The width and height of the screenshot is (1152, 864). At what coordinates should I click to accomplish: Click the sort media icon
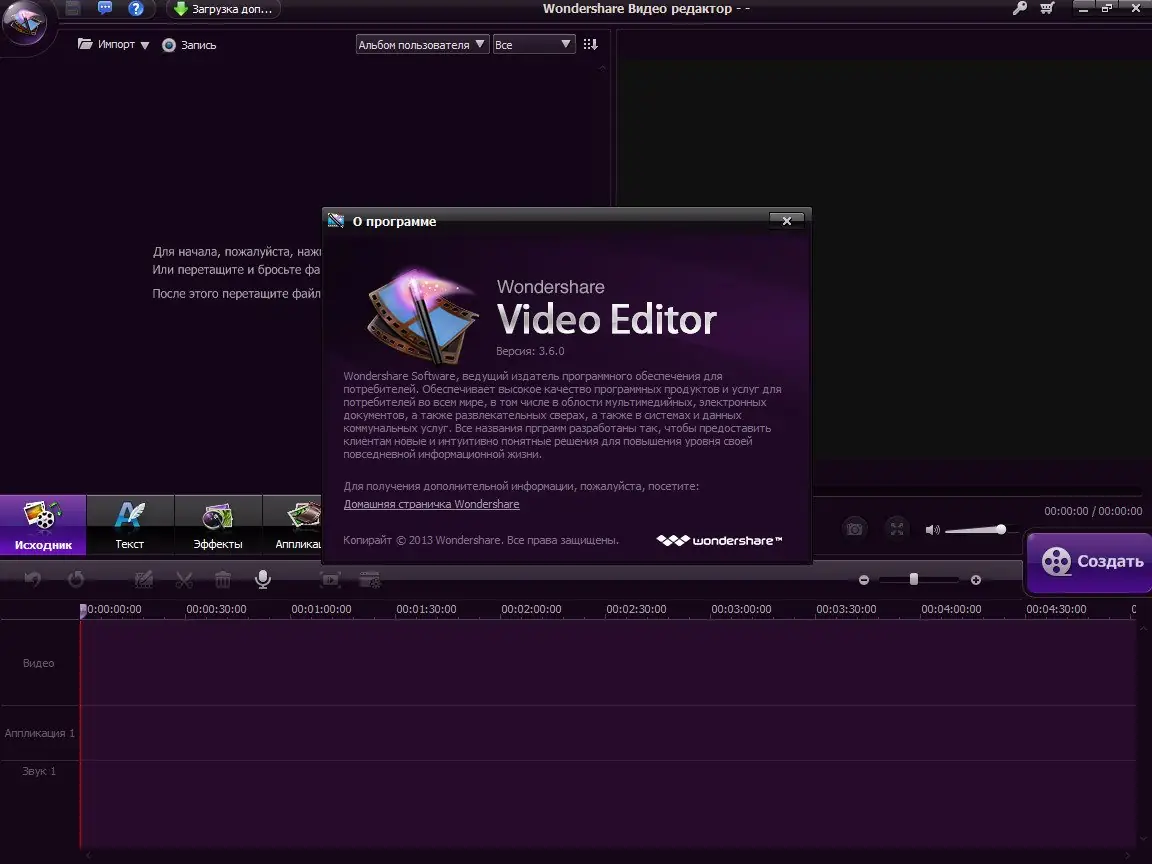(591, 45)
